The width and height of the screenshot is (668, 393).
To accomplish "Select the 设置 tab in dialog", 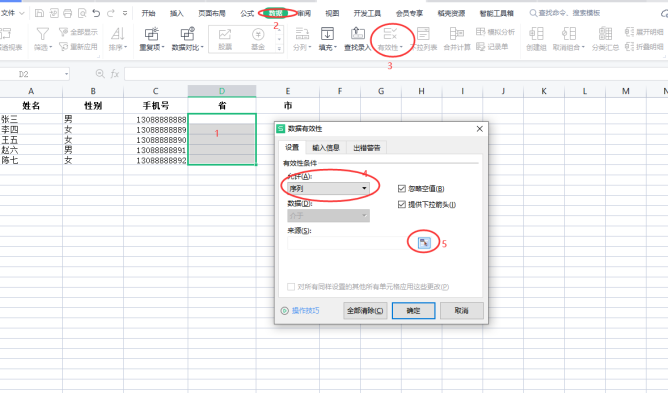I will (292, 147).
